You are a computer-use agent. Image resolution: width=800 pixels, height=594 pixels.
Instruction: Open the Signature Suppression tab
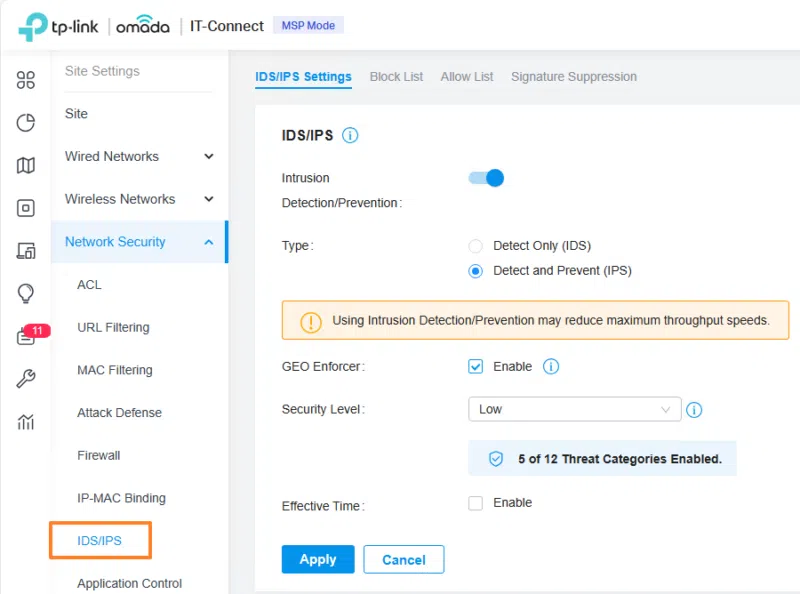point(573,76)
